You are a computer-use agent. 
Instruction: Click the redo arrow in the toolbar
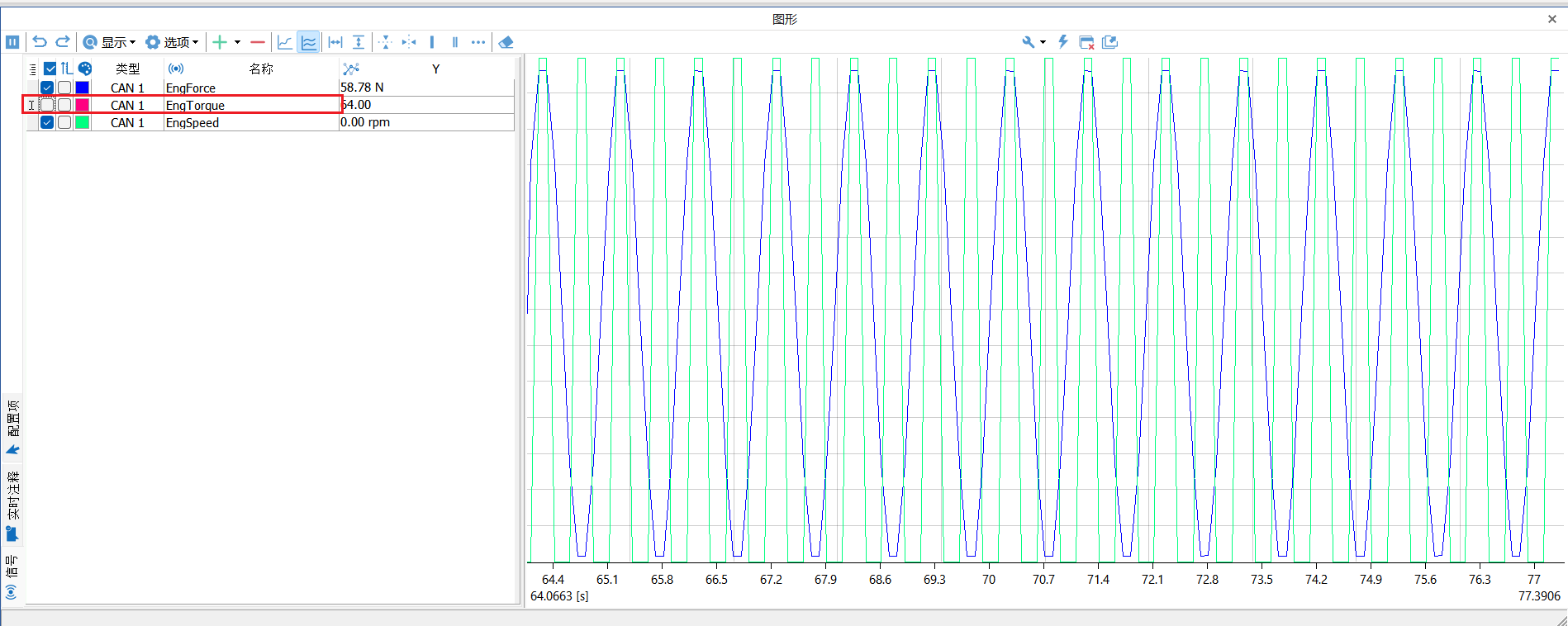pyautogui.click(x=63, y=42)
